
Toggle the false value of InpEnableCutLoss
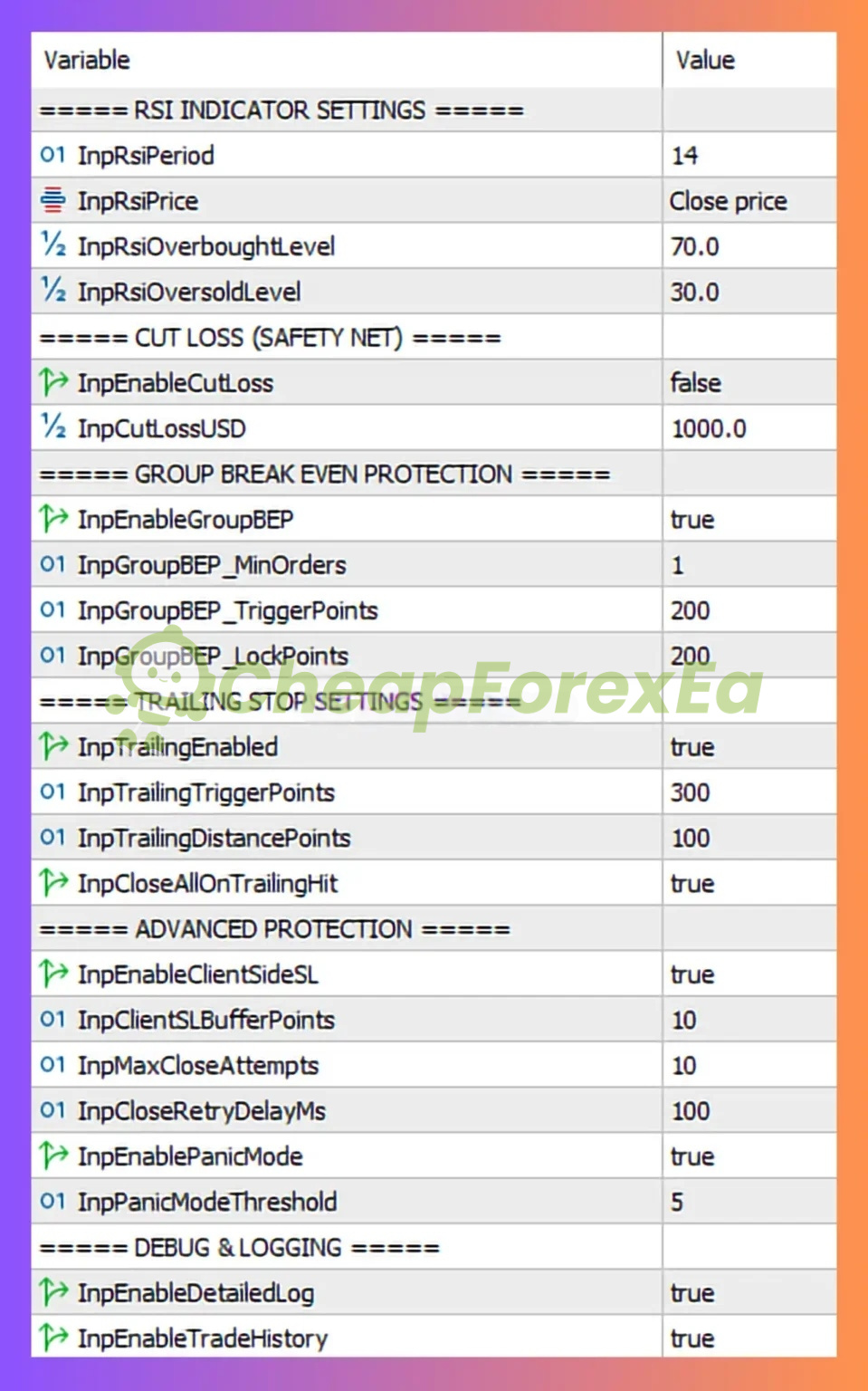coord(695,382)
